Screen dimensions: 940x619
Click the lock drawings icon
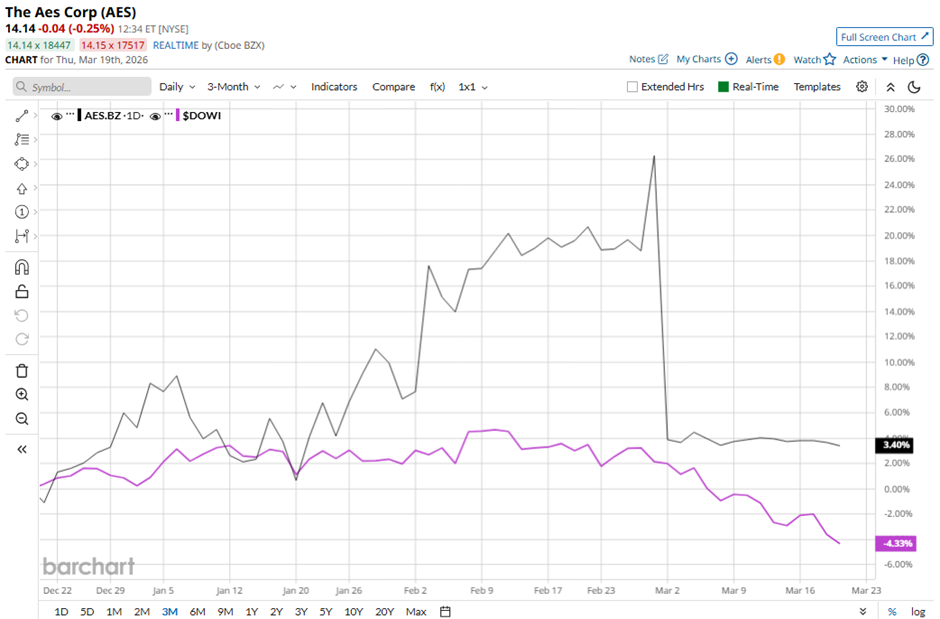tap(22, 291)
